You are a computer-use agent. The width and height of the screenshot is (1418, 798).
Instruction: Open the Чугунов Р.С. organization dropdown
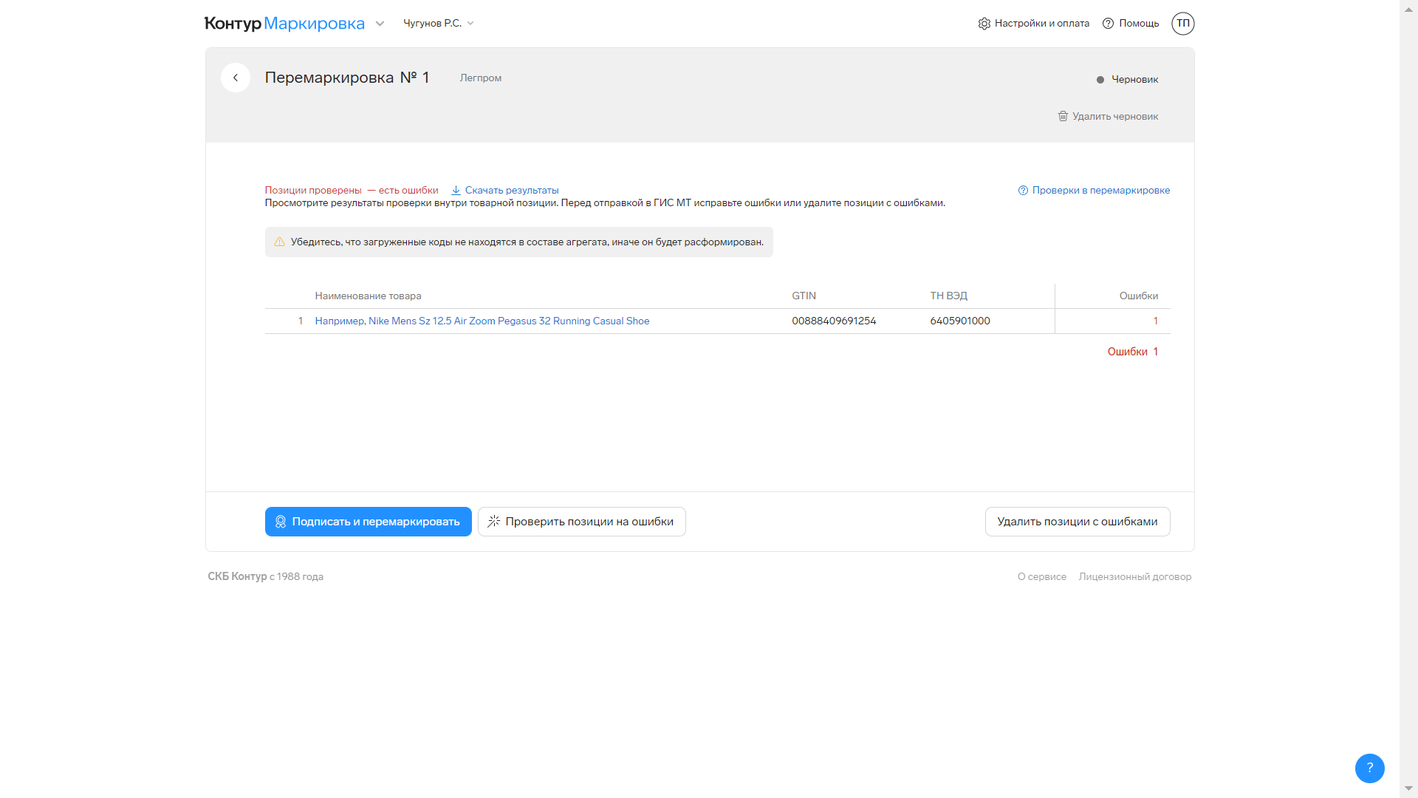click(438, 23)
